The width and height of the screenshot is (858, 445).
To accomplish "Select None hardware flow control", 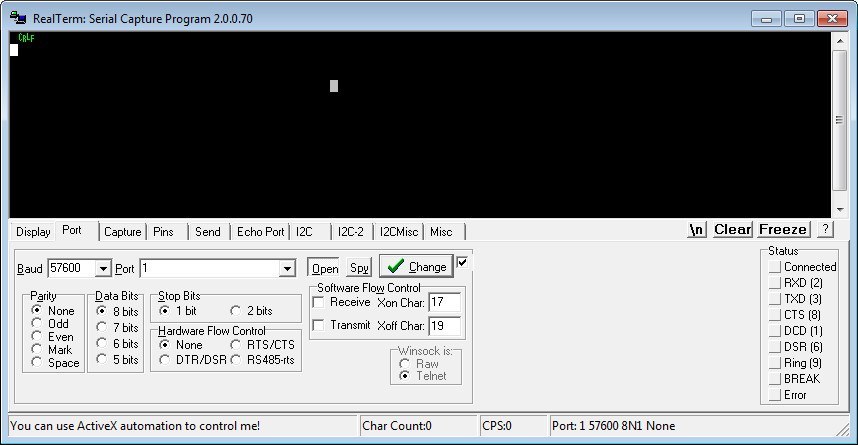I will point(164,344).
